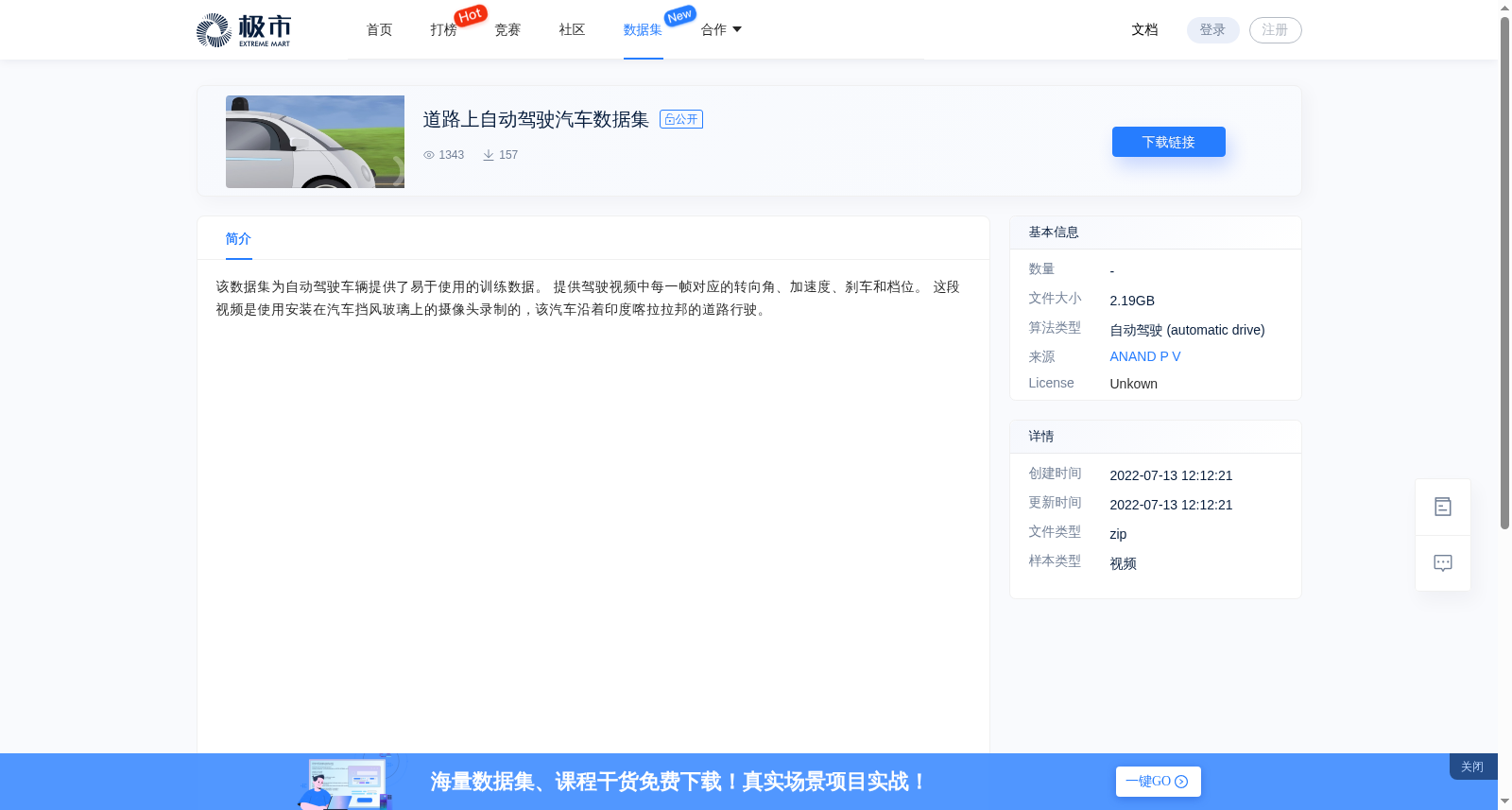Click the file type value zip
The width and height of the screenshot is (1512, 810).
coord(1119,534)
